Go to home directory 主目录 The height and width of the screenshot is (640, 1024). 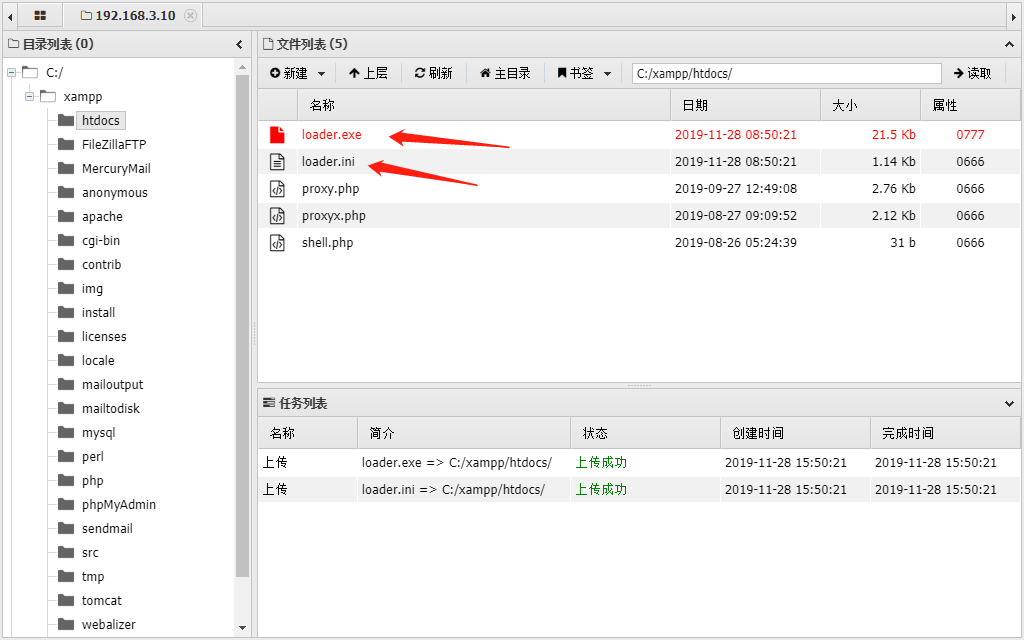click(505, 73)
